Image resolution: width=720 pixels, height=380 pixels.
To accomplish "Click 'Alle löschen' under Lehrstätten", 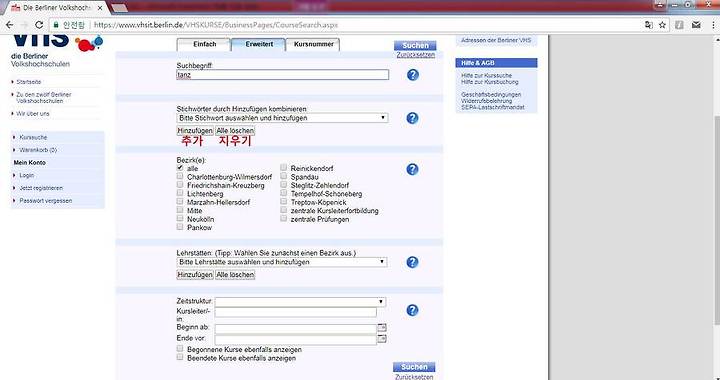I will pos(235,275).
